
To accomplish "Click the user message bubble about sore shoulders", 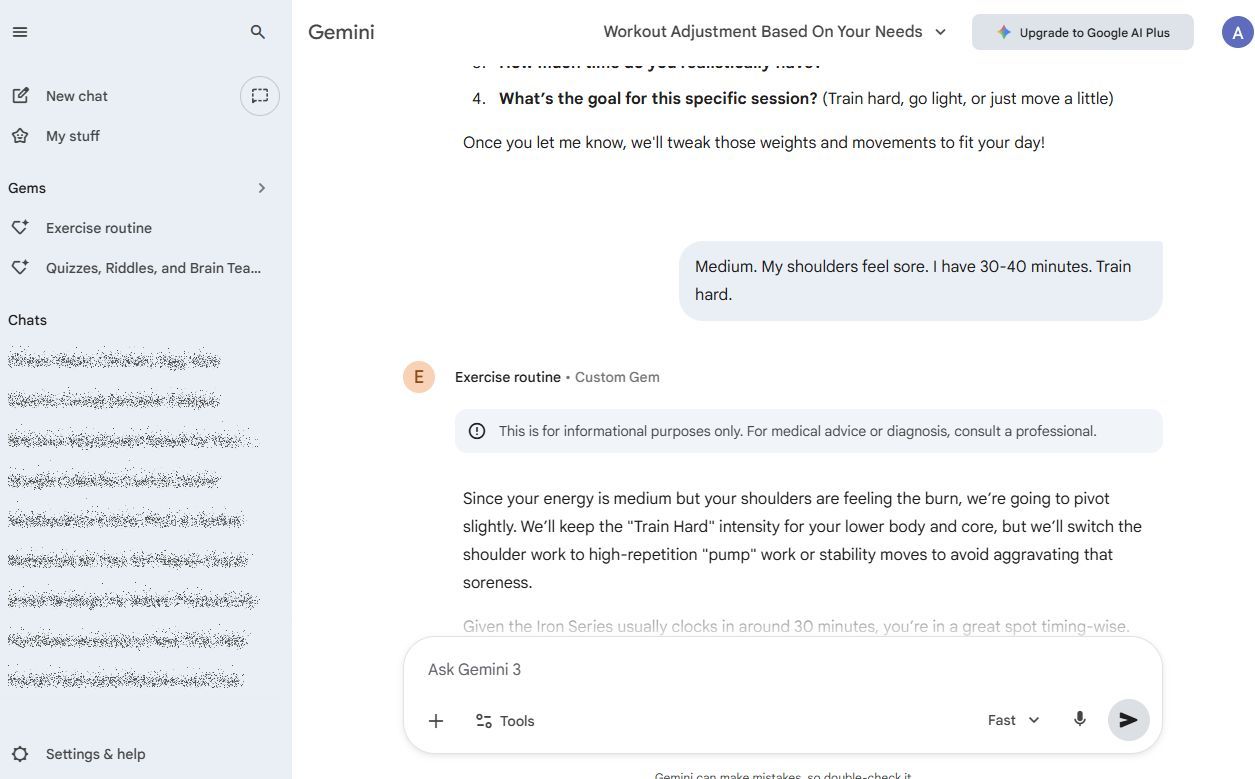I will pyautogui.click(x=921, y=281).
